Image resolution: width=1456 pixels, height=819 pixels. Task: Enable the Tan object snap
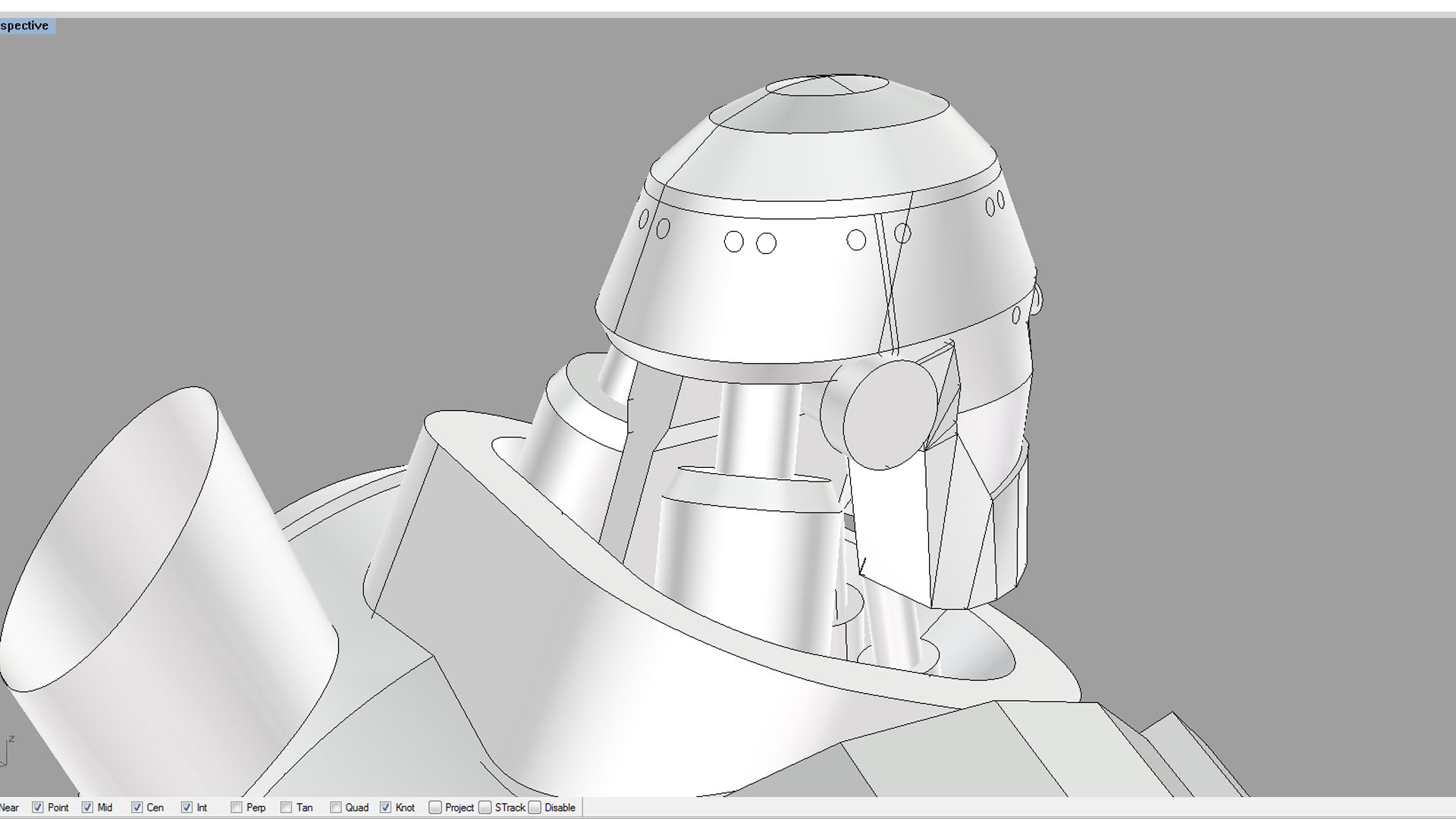[286, 808]
